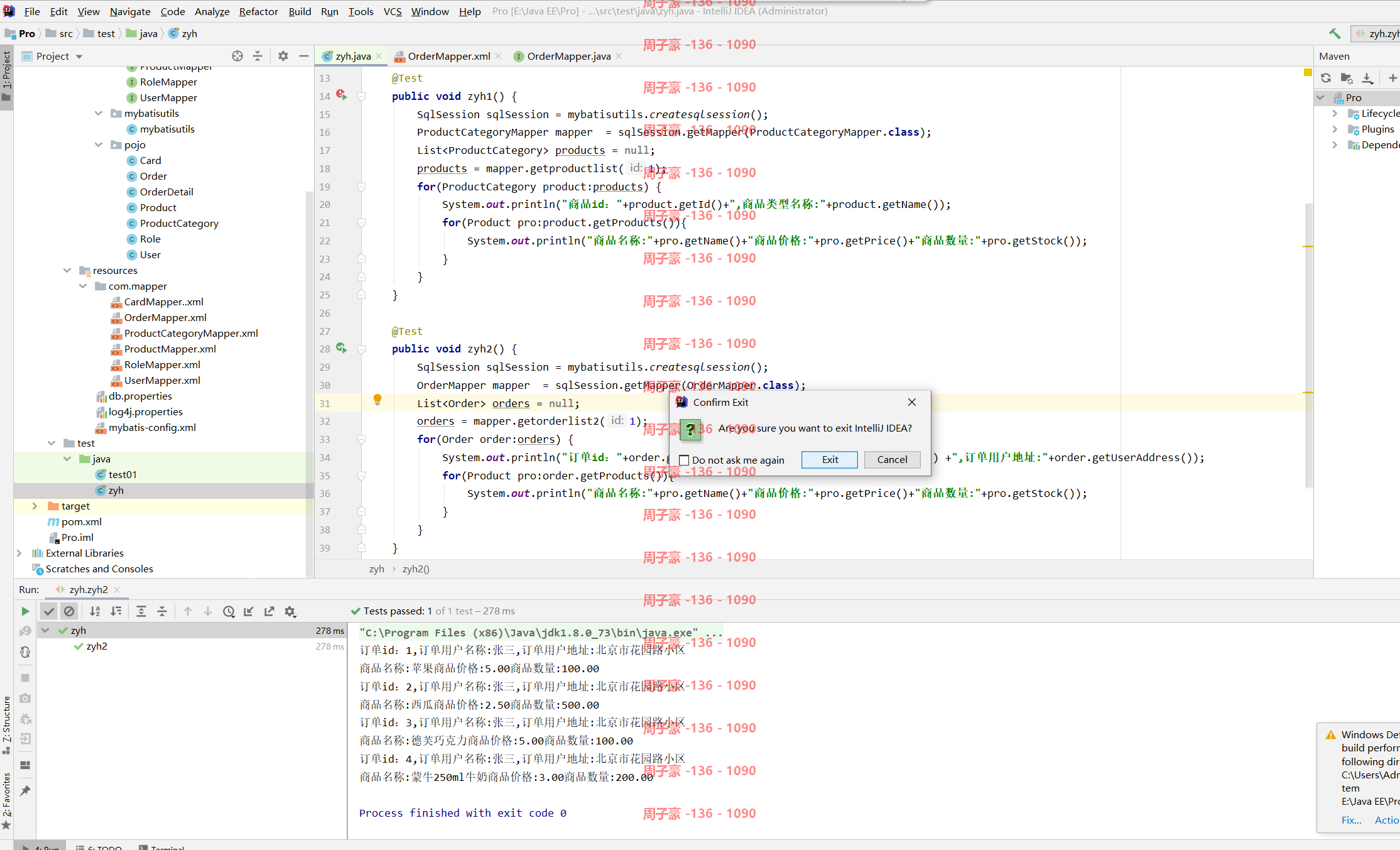
Task: Toggle auto-test rerun icon
Action: pos(25,651)
